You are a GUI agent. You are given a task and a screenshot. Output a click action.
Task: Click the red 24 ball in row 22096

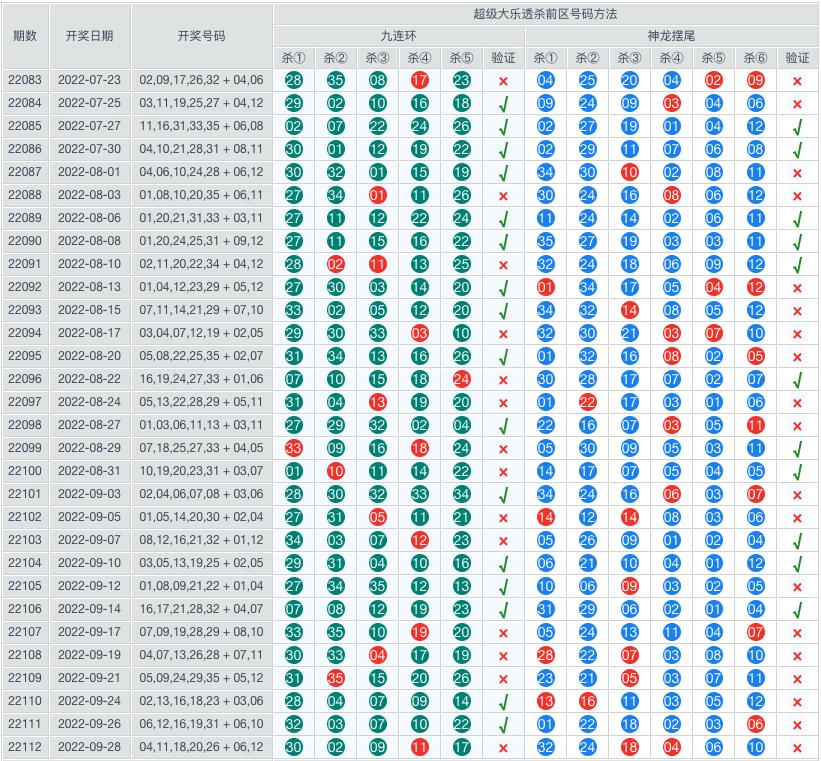[x=462, y=379]
